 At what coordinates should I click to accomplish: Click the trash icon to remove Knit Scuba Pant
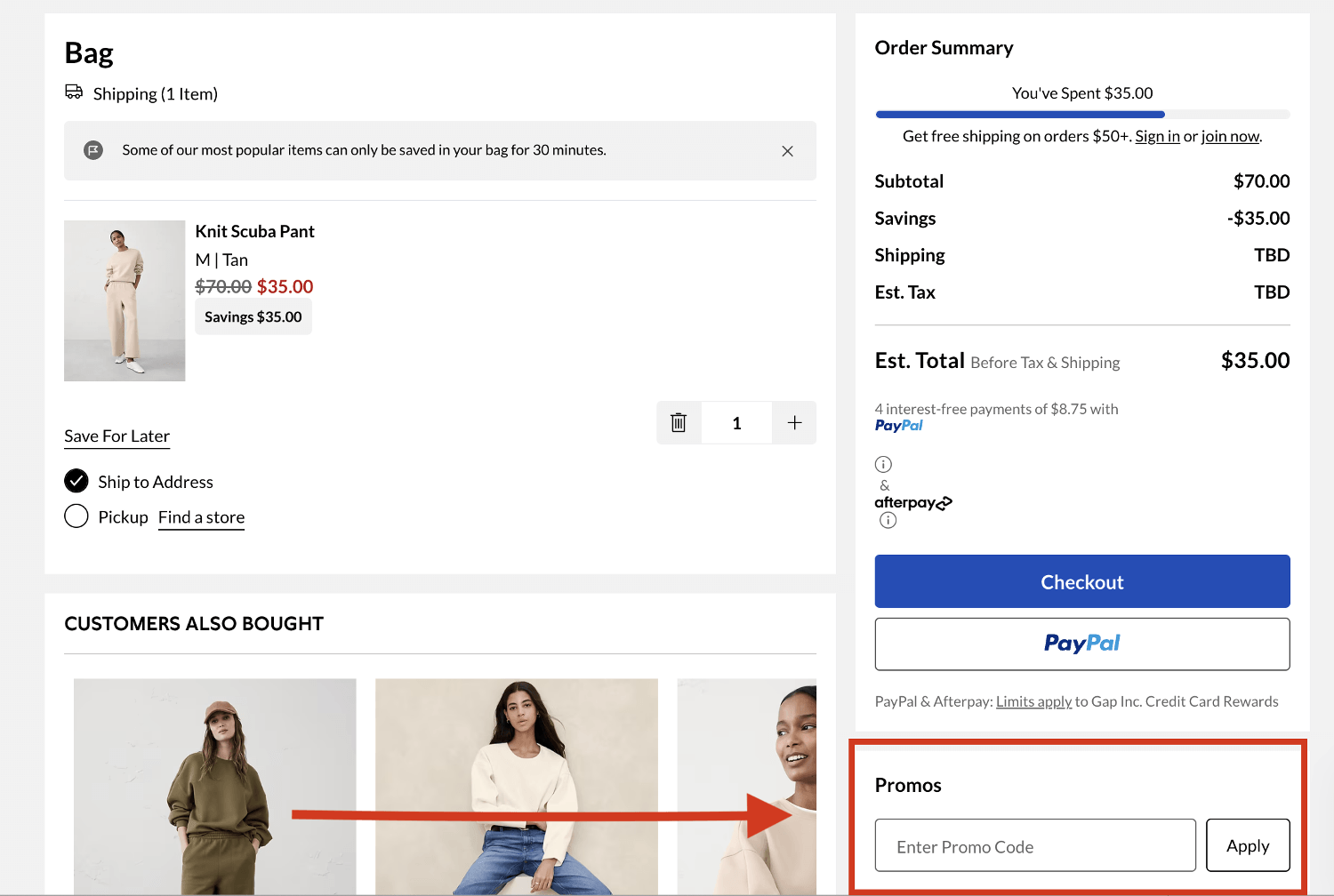point(679,422)
